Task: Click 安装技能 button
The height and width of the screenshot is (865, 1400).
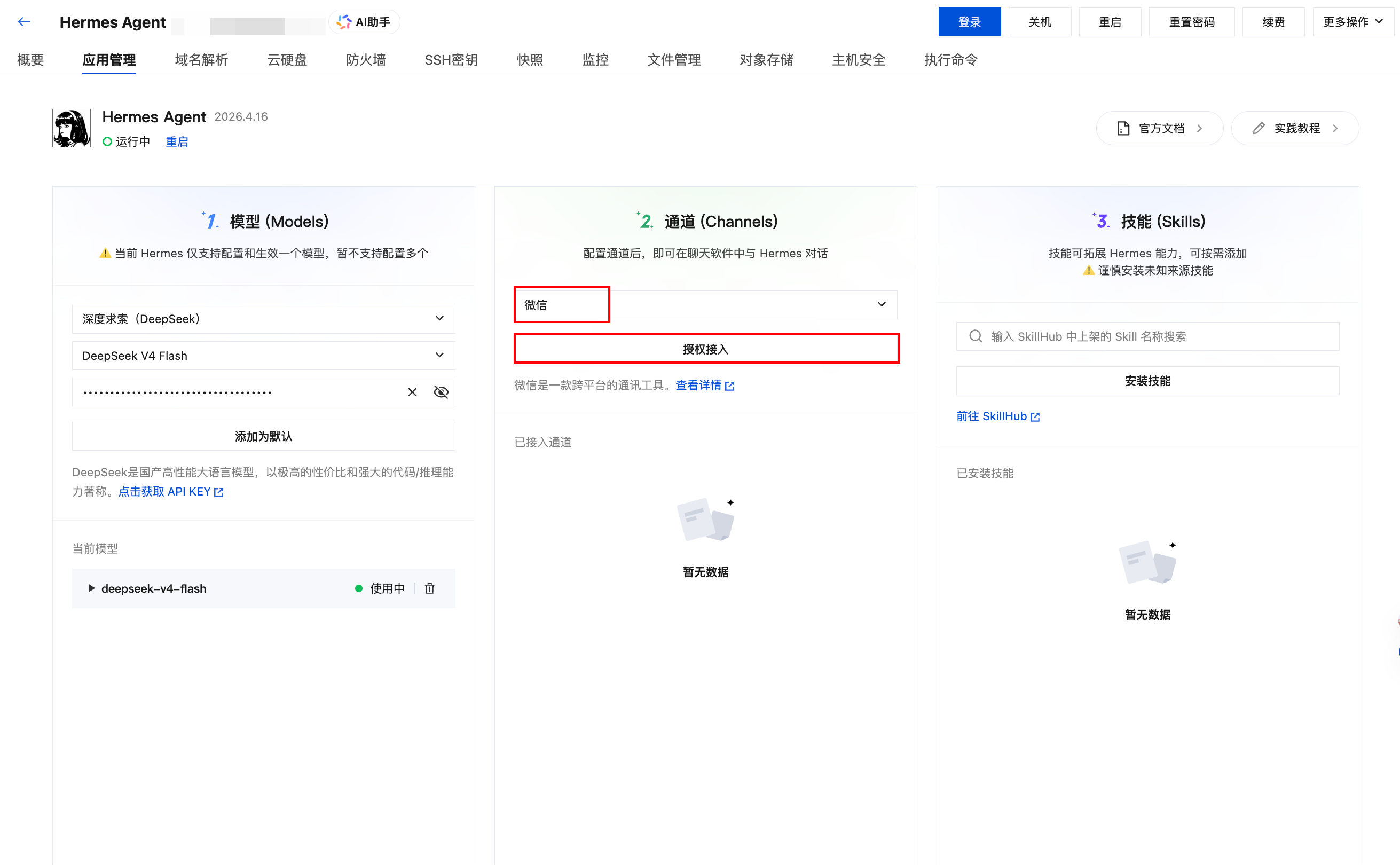Action: point(1147,380)
